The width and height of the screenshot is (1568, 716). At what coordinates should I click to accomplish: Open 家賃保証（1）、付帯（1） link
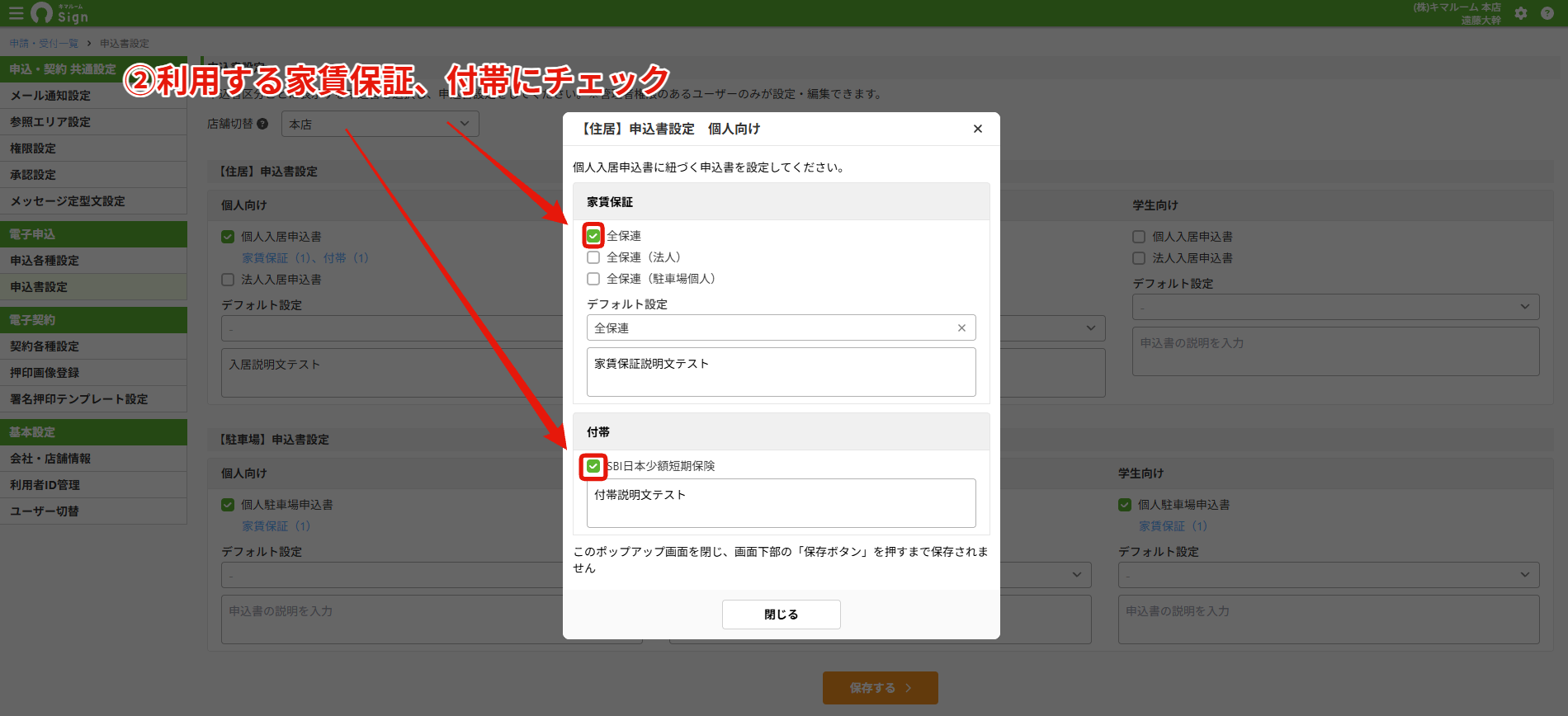[305, 258]
